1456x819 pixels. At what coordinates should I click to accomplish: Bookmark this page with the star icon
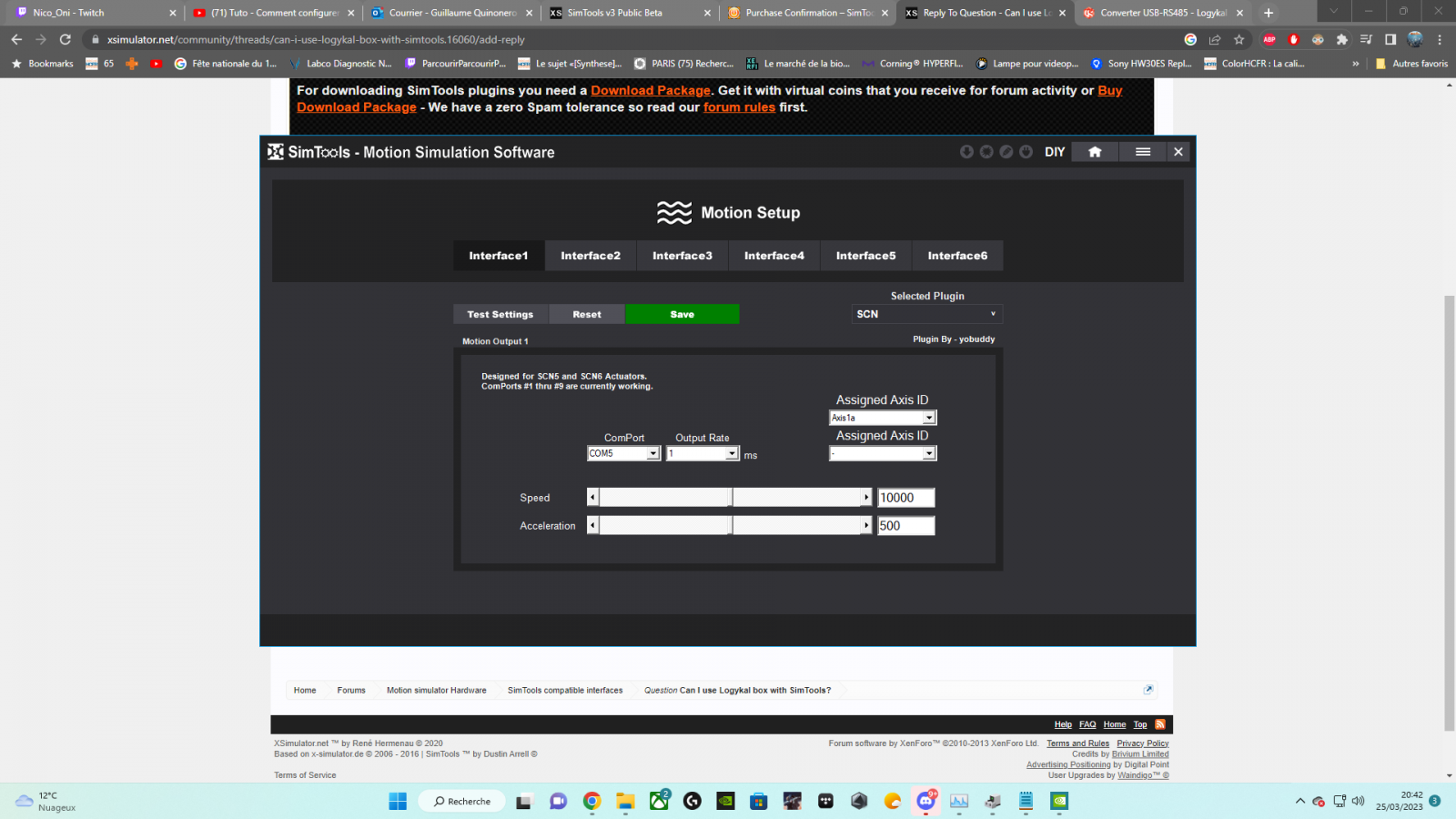point(1239,39)
